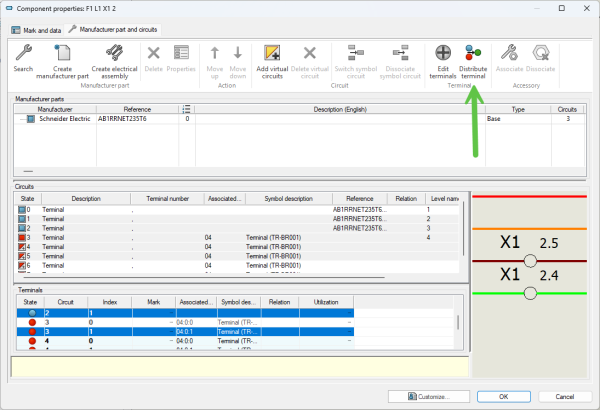Confirm the dialog with OK
This screenshot has height=410, width=600.
pos(503,396)
